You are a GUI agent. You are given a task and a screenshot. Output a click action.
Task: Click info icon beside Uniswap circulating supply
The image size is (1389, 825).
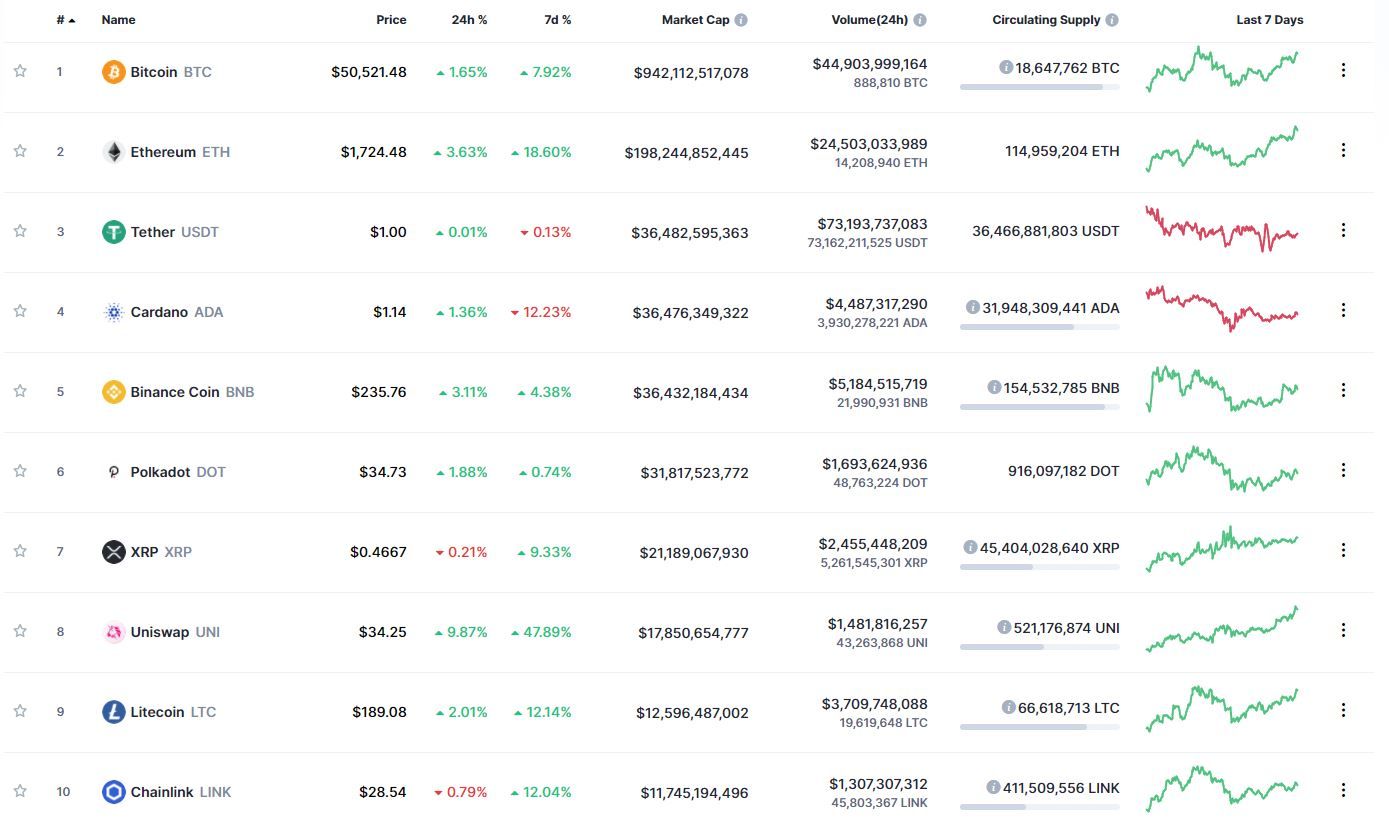point(1004,627)
